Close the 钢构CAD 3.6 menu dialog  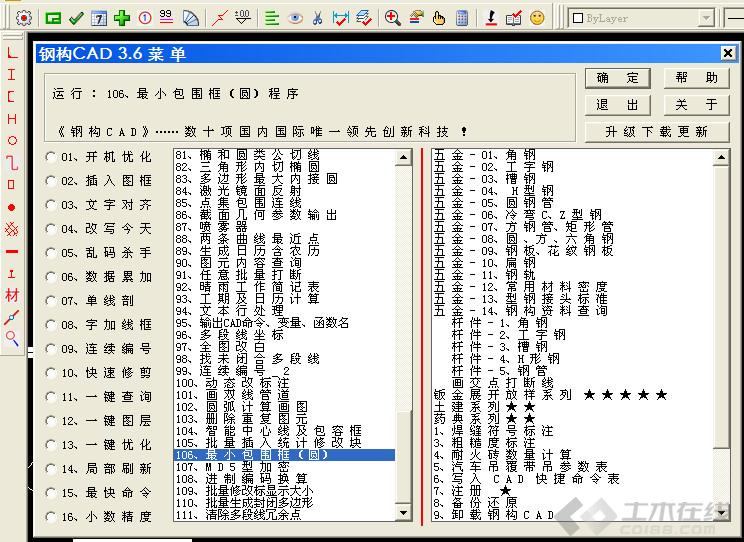click(x=727, y=53)
